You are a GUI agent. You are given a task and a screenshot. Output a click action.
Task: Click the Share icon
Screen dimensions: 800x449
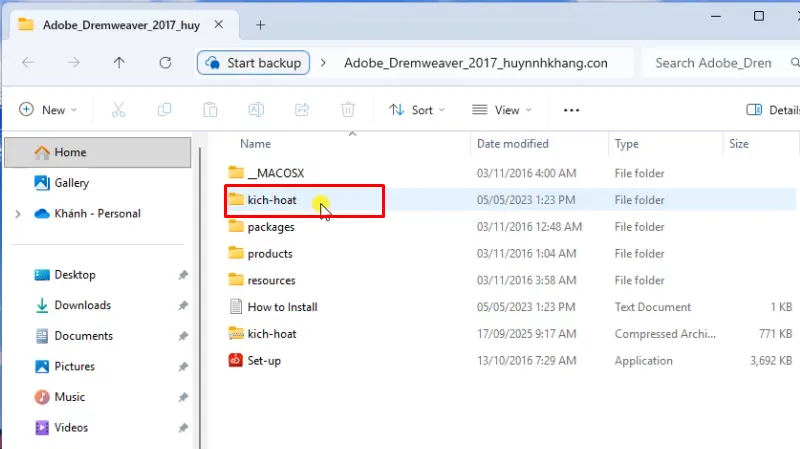(302, 110)
